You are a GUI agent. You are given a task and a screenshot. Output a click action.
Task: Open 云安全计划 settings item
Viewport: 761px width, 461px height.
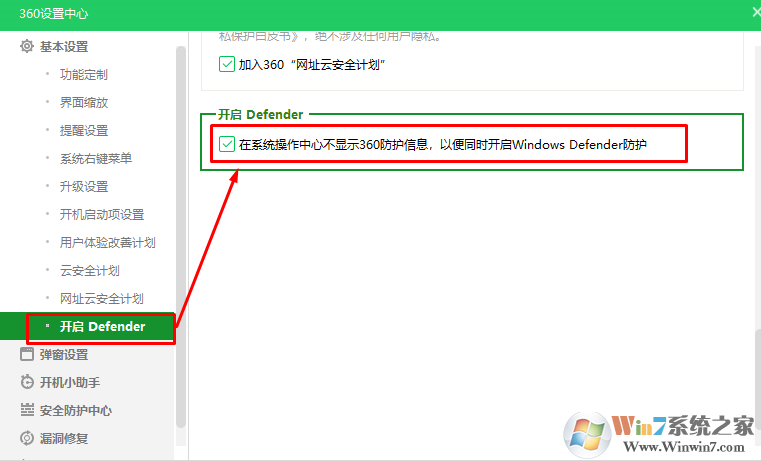tap(89, 271)
